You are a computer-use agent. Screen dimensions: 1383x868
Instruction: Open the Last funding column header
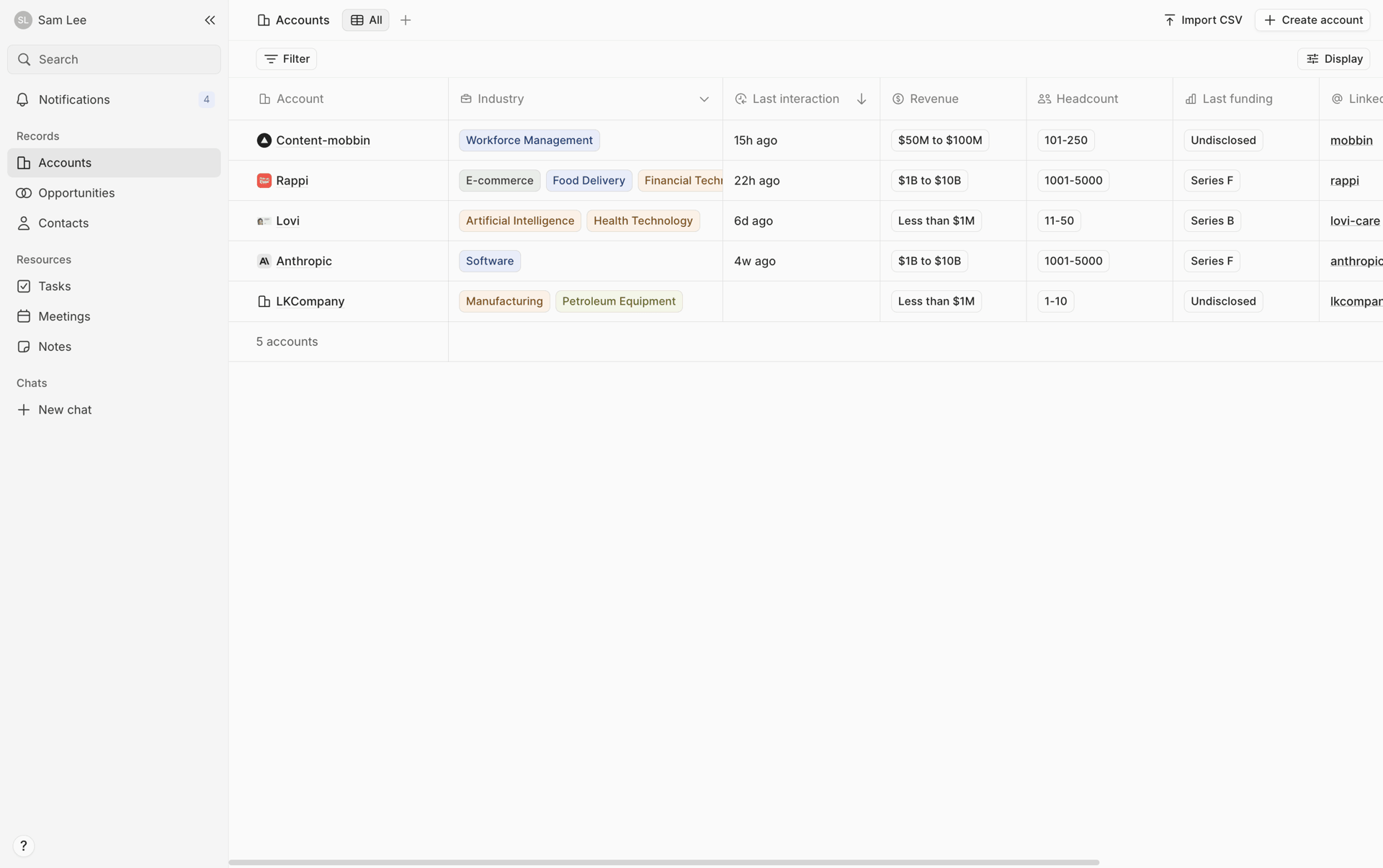pos(1246,99)
